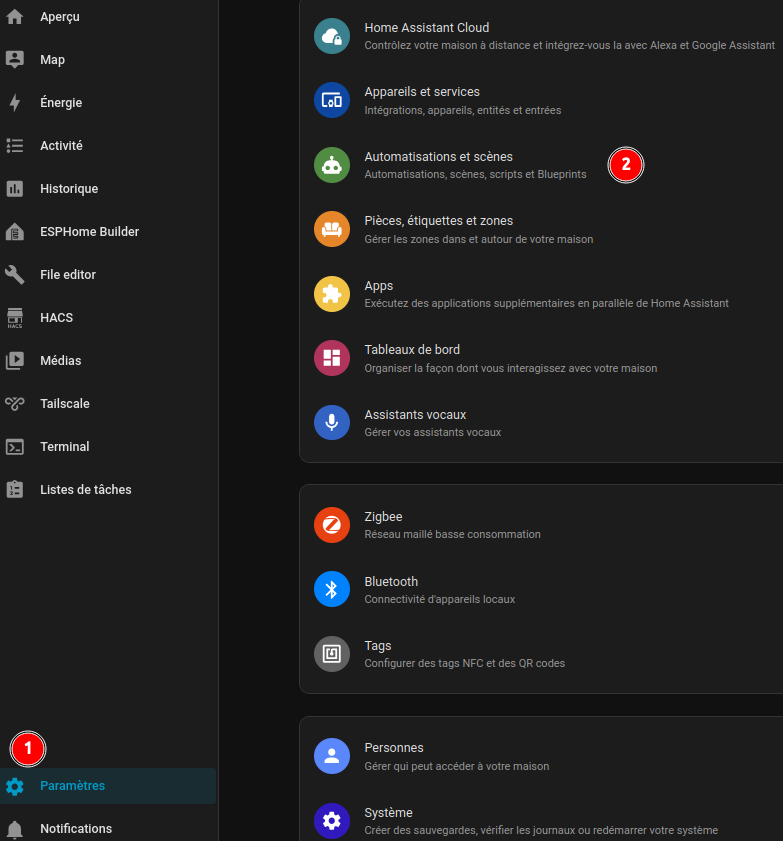Screen dimensions: 783x841
Task: Click 'Intégrations, appareils, entités et entrées' description
Action: tap(463, 110)
